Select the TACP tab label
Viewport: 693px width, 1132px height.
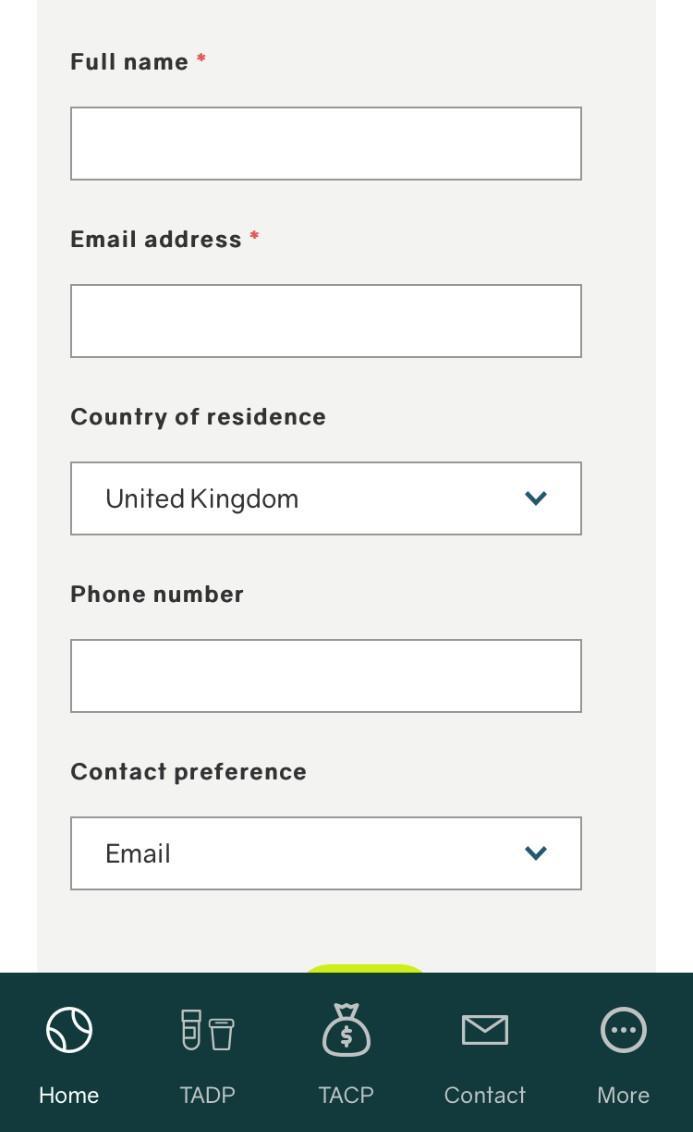click(x=346, y=1095)
